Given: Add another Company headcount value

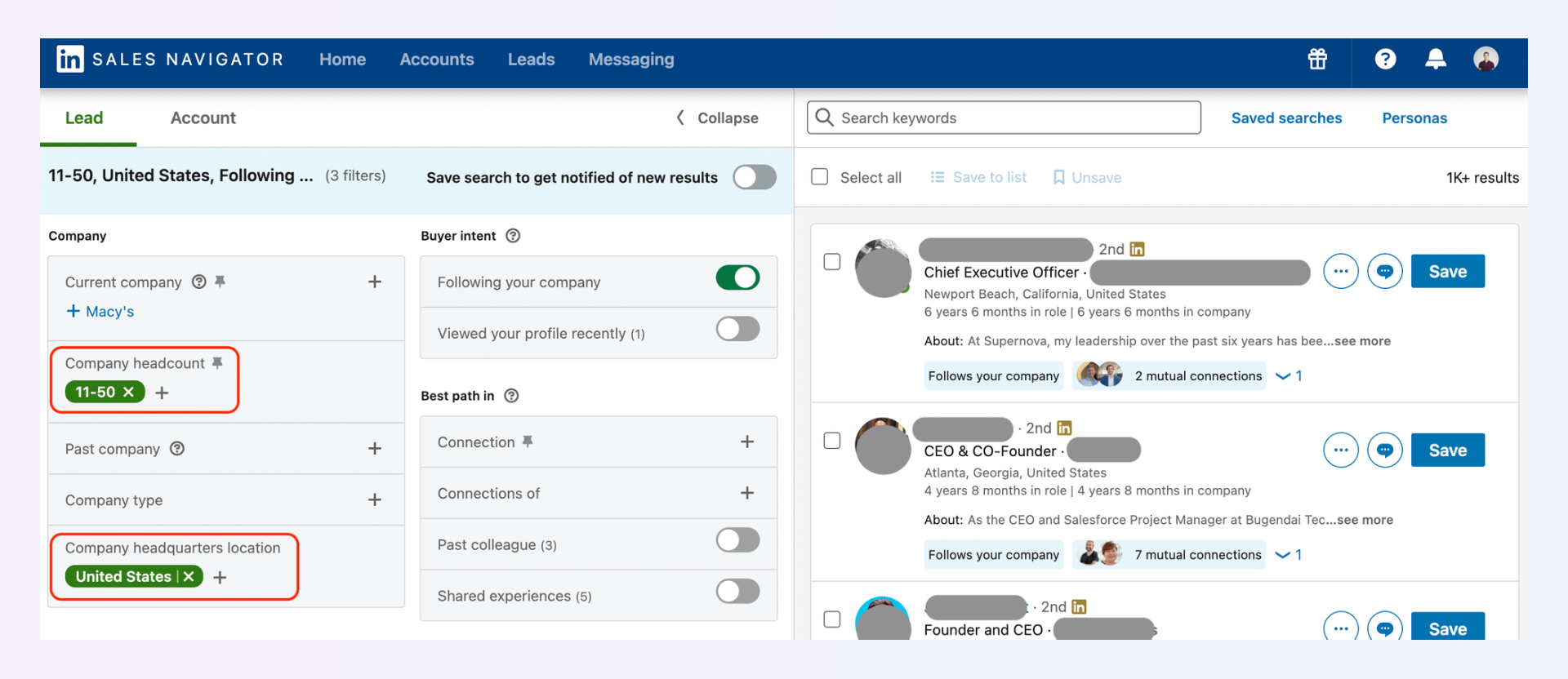Looking at the screenshot, I should point(162,393).
